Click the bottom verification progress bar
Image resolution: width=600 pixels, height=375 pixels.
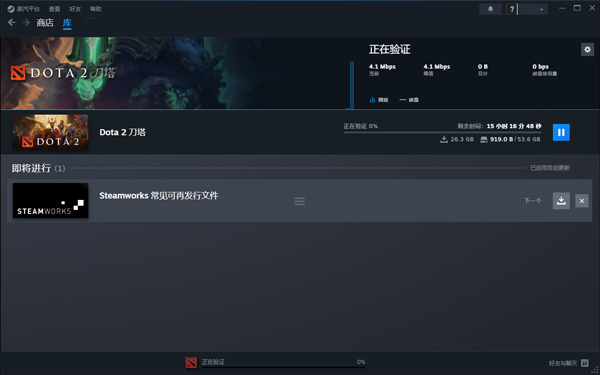(x=284, y=362)
